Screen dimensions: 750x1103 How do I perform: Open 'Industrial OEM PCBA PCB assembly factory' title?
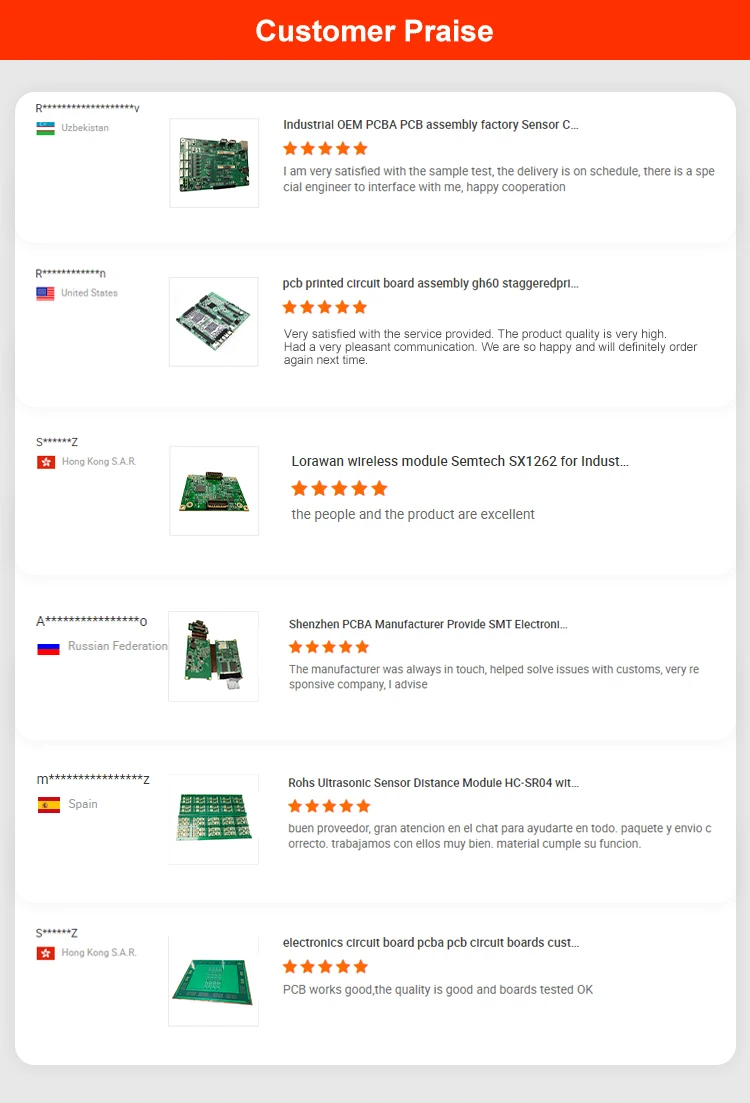click(x=431, y=125)
